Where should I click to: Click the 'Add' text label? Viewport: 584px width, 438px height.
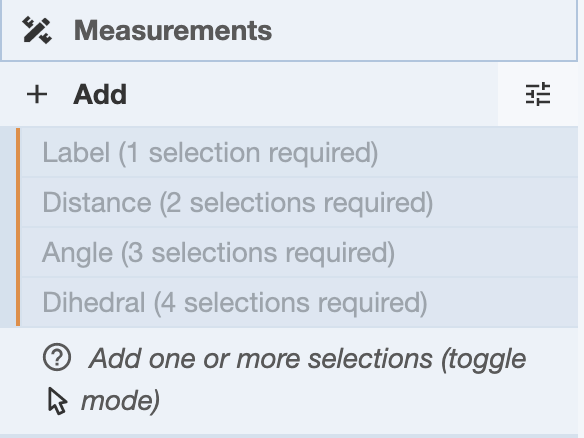[100, 95]
